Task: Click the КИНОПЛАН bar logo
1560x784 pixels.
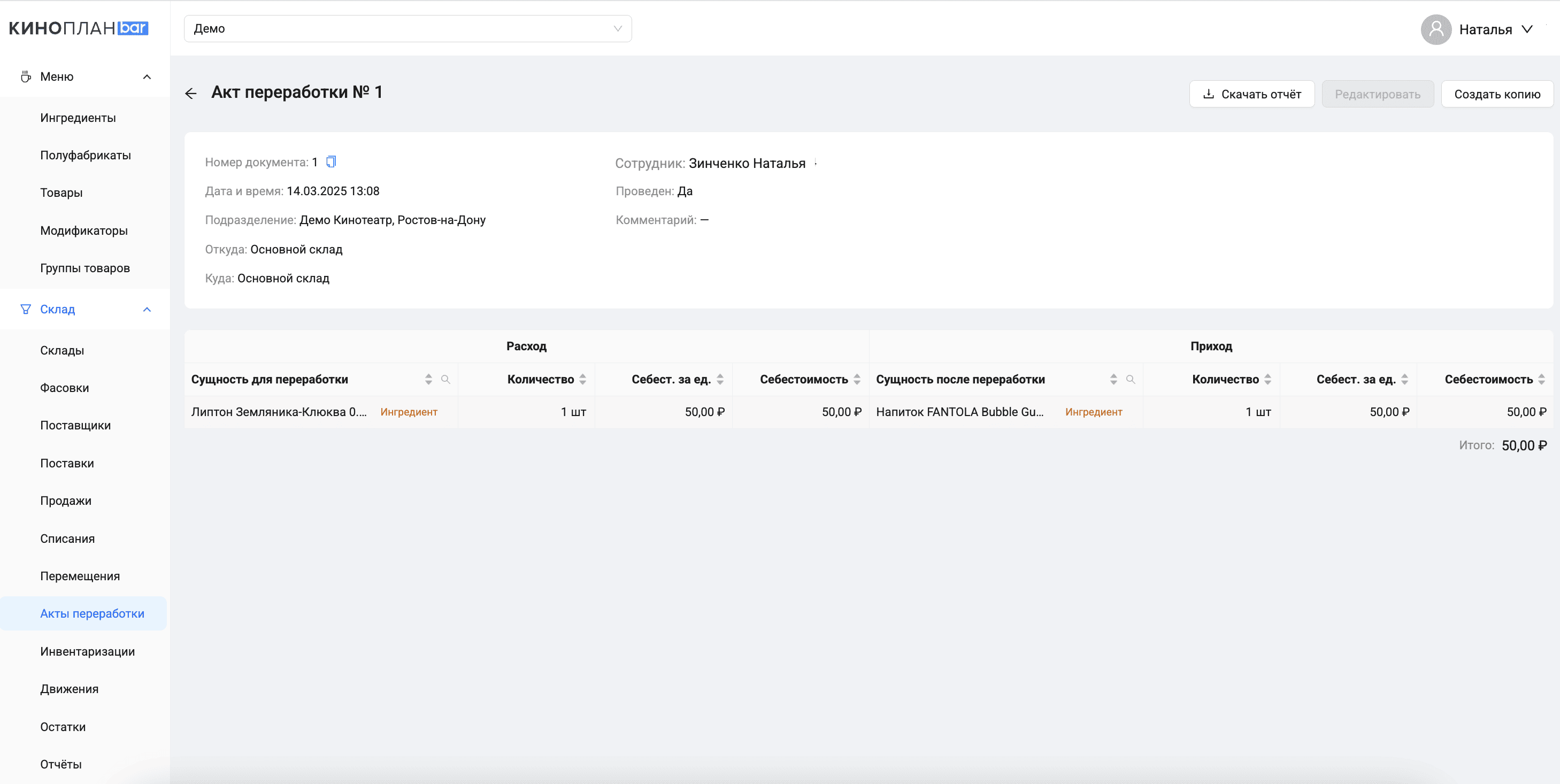Action: click(x=79, y=28)
